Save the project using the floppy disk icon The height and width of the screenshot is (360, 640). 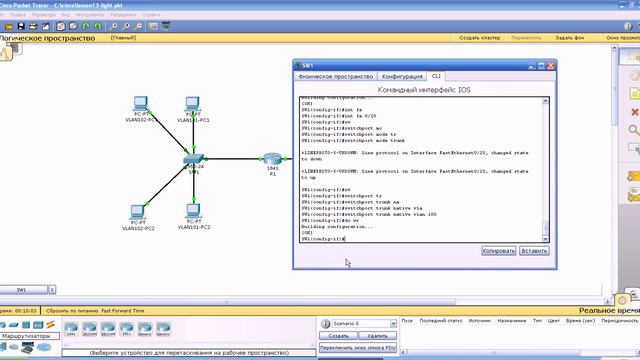[x=21, y=27]
